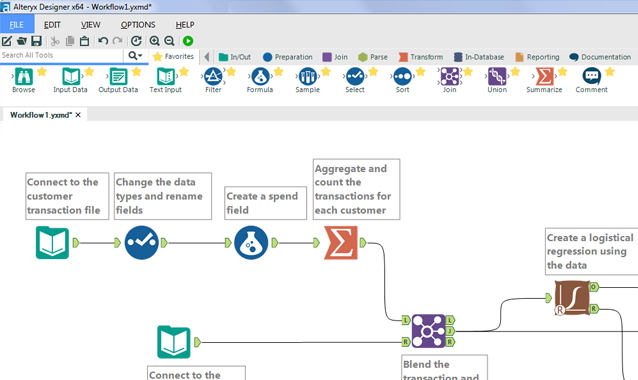
Task: Select the Join node on canvas
Action: tap(428, 331)
